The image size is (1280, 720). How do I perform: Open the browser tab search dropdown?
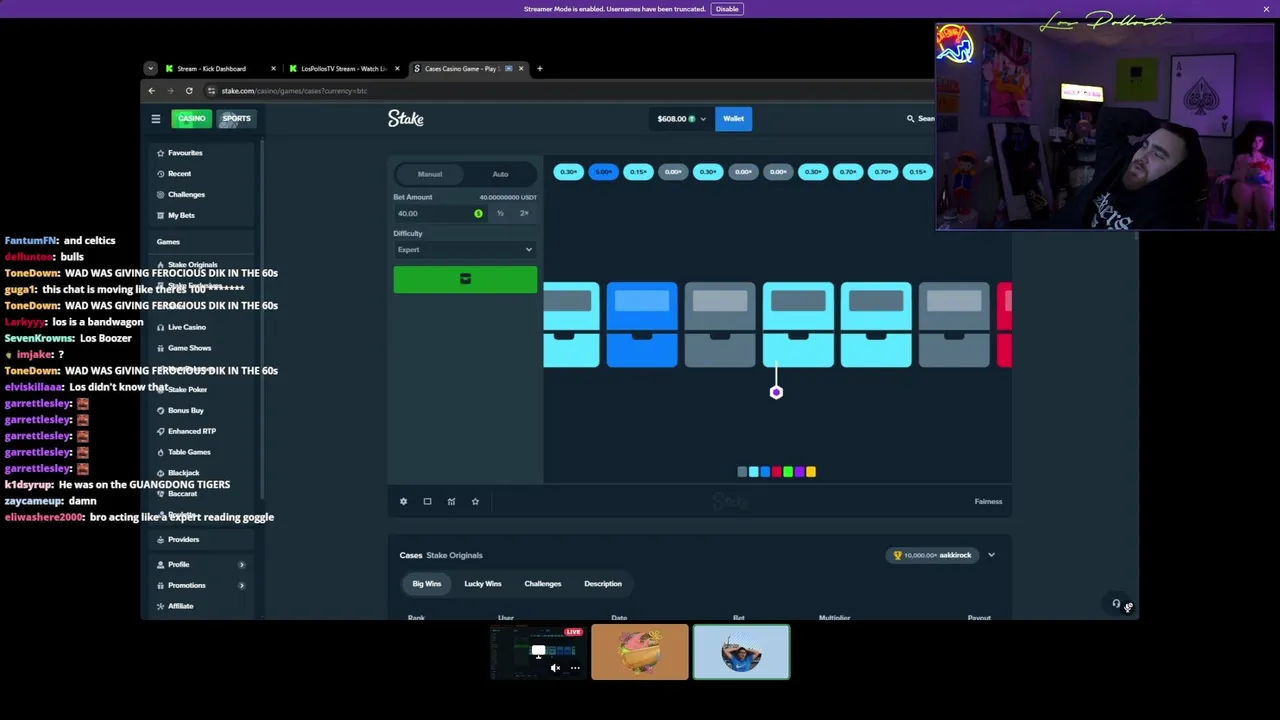(150, 69)
